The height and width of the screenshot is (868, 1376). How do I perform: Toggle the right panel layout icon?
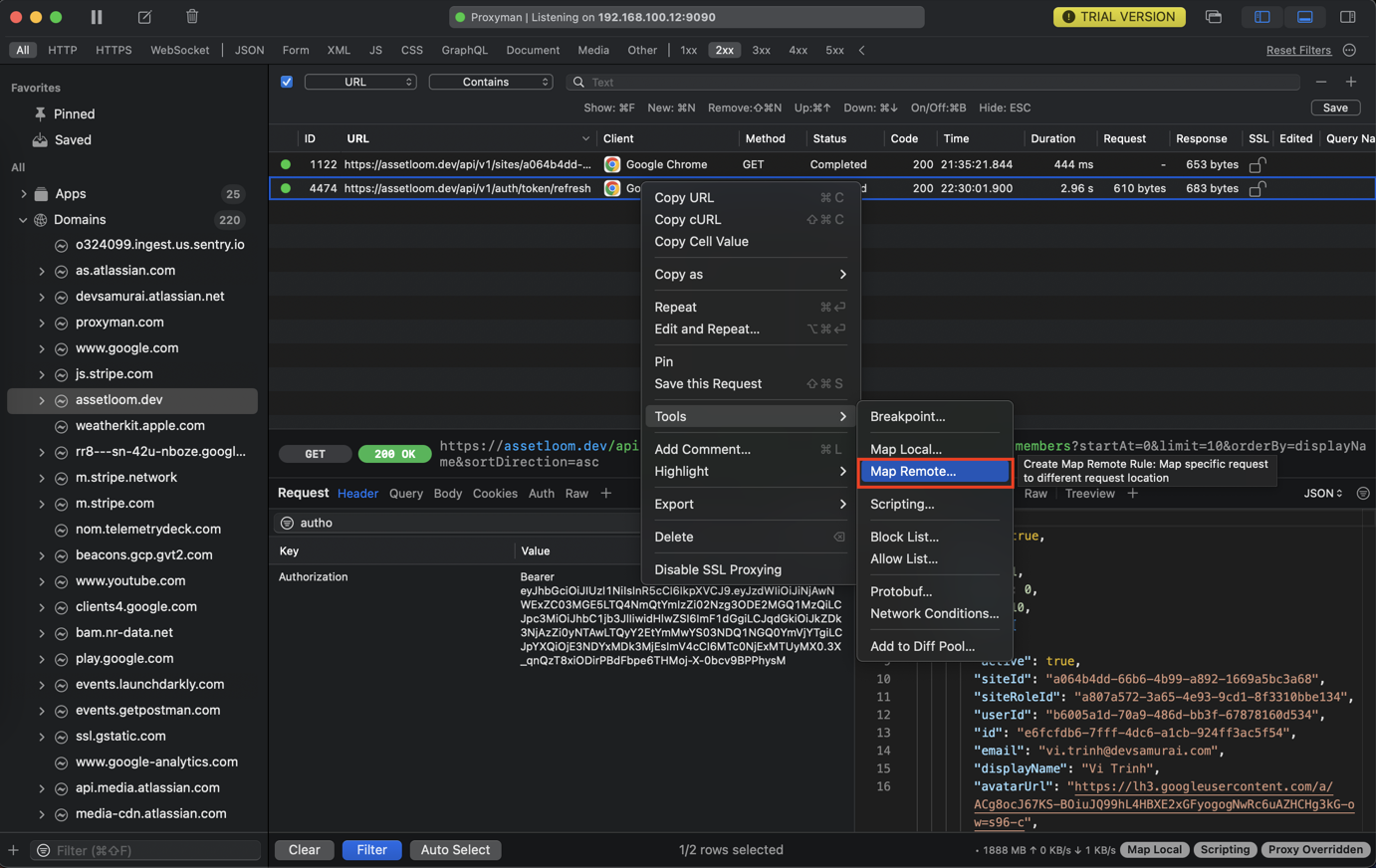(1347, 17)
